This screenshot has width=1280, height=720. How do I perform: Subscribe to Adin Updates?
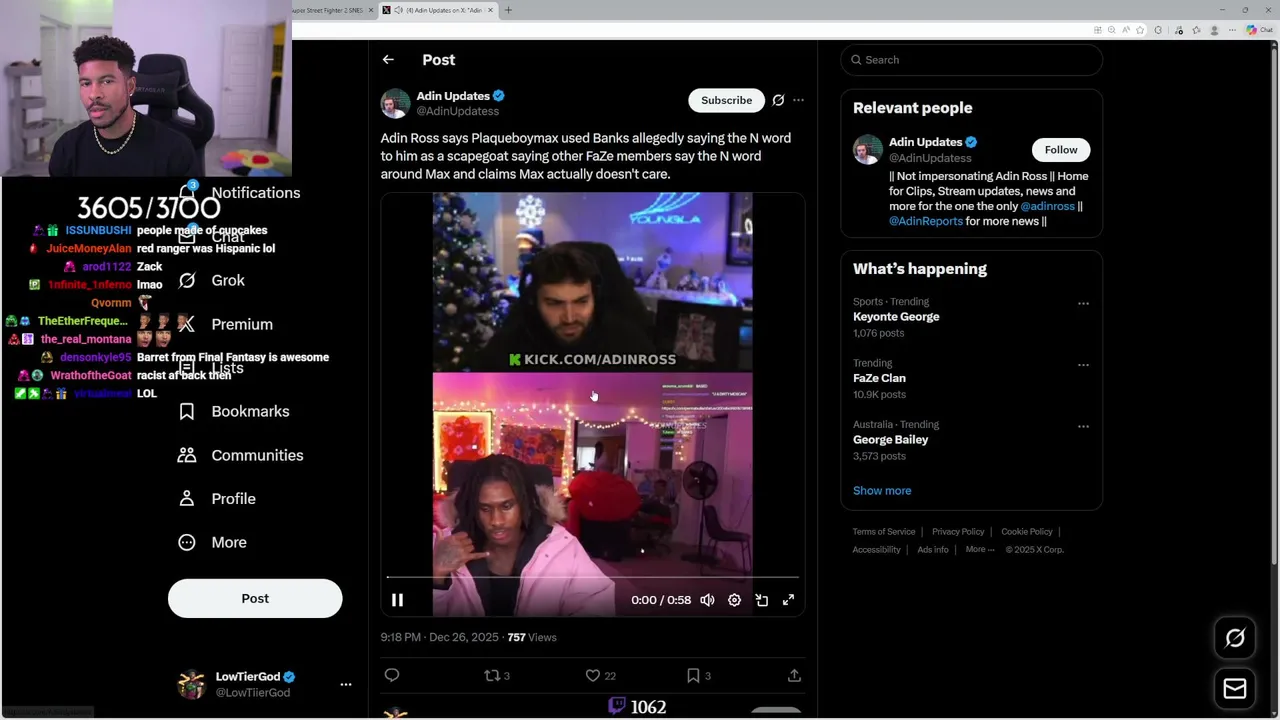[x=726, y=100]
